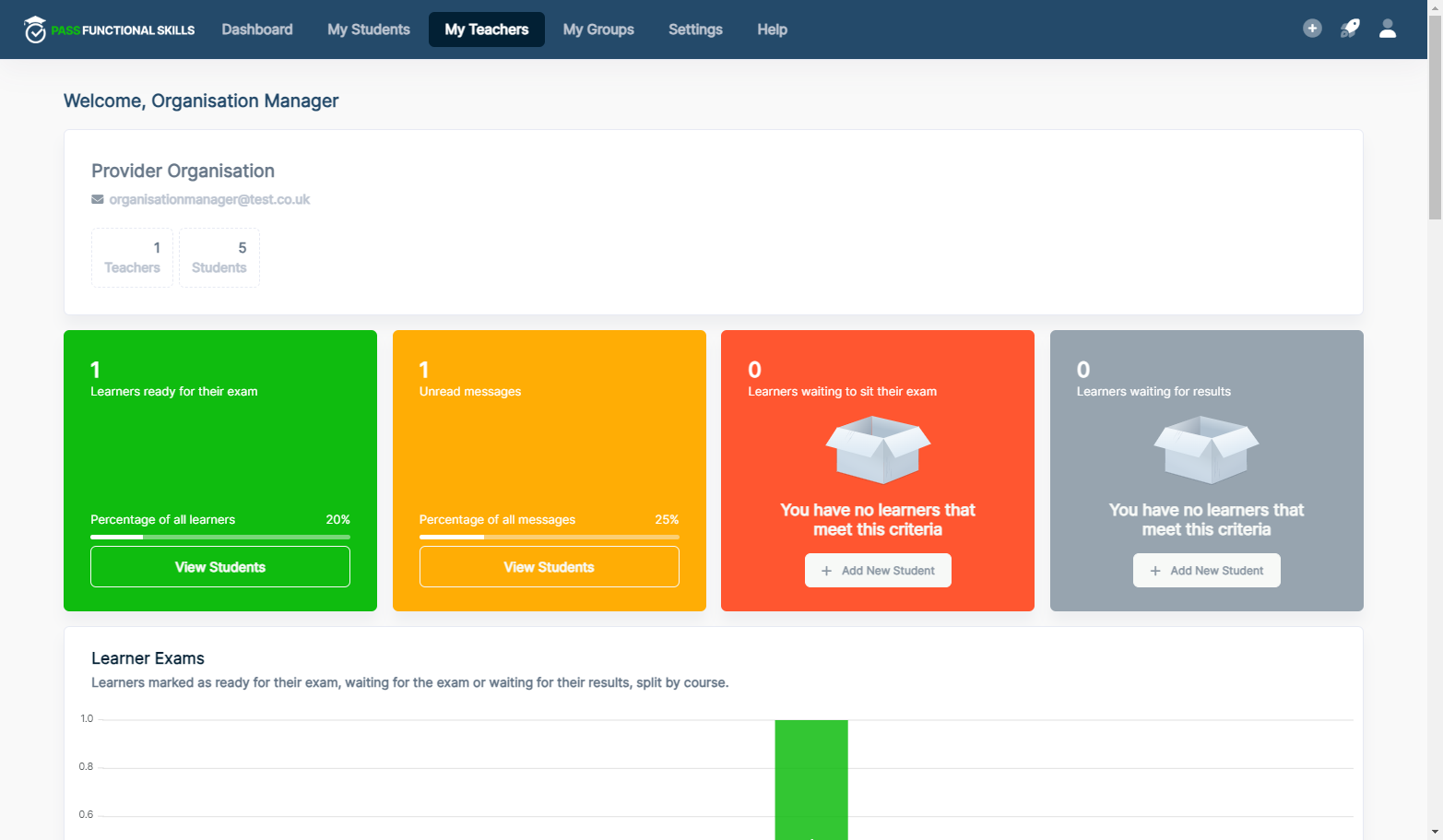Click the organisationmanager@test.co.uk email link
The image size is (1443, 840).
[x=209, y=199]
